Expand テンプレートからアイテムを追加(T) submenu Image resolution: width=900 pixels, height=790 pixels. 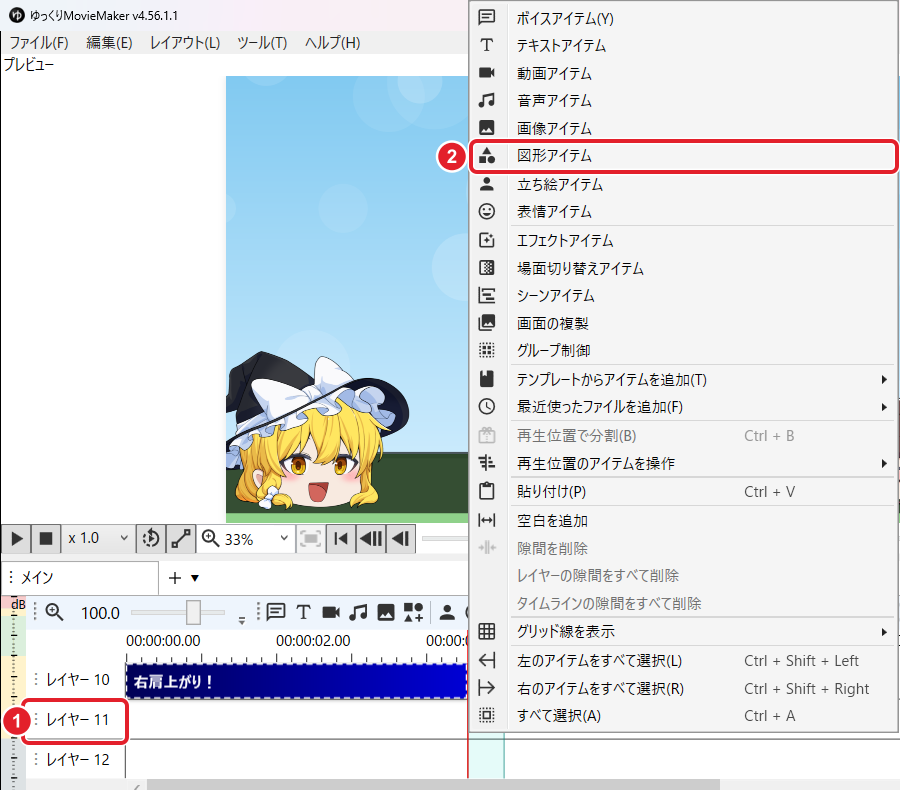(x=683, y=379)
